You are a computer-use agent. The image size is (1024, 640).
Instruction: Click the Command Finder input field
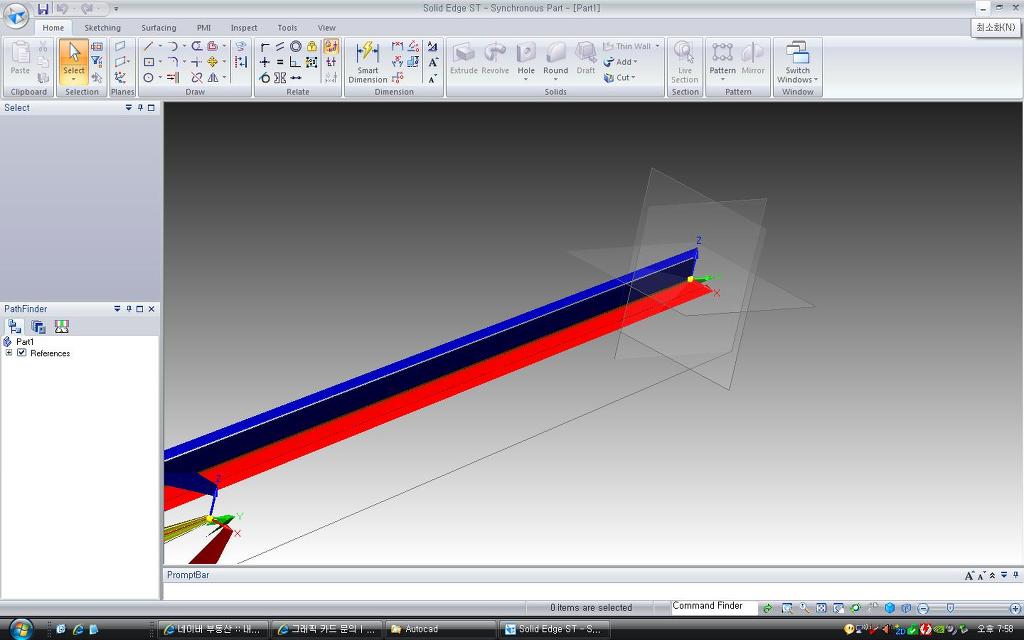click(713, 606)
